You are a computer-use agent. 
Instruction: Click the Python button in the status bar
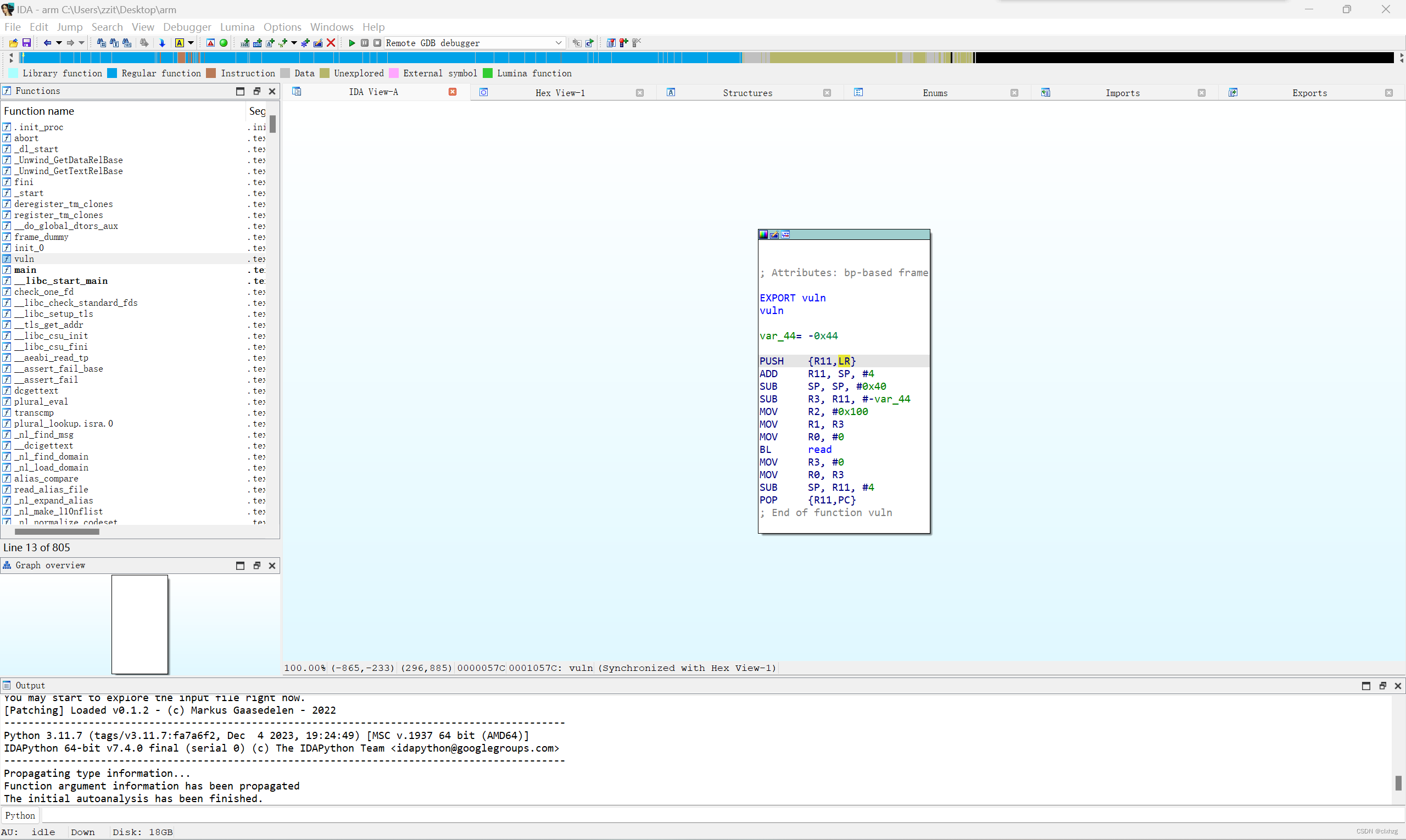20,815
